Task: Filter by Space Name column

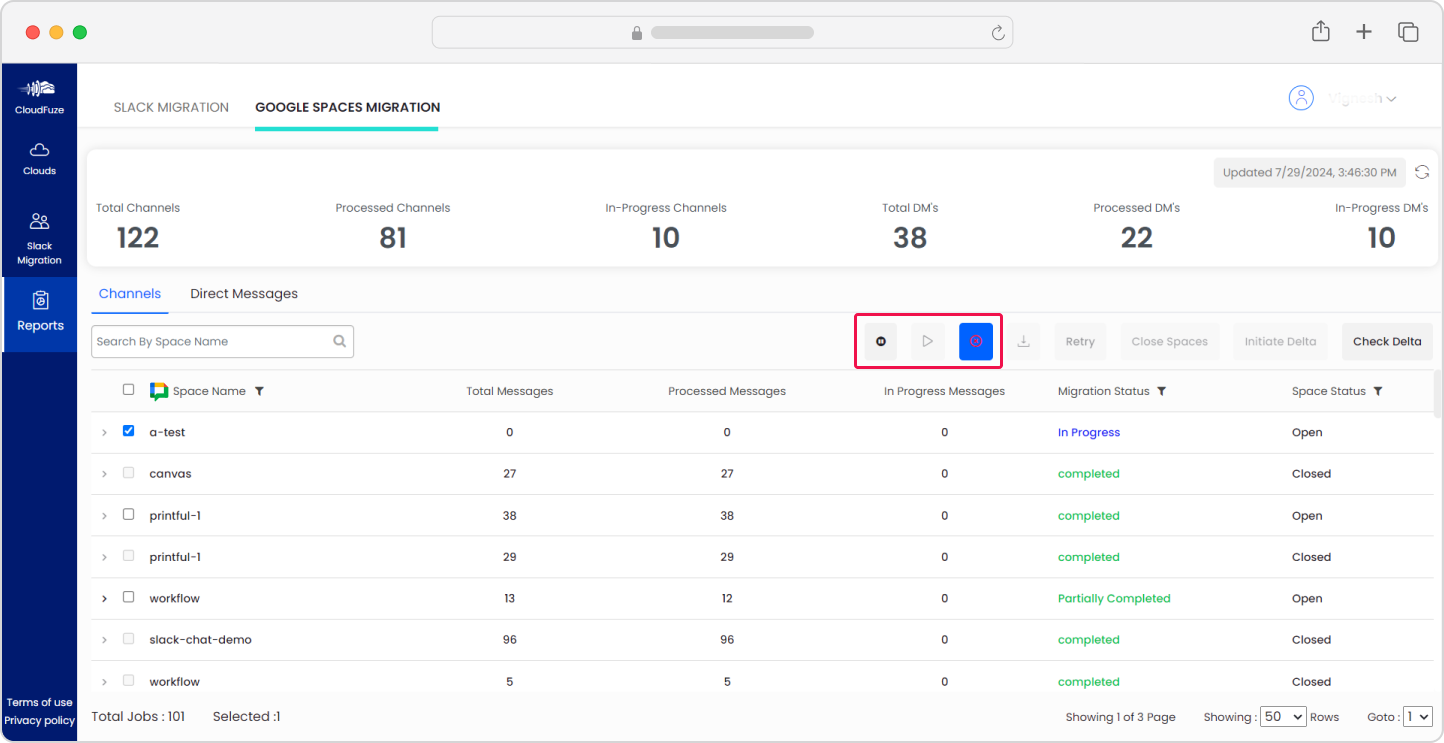Action: pos(259,391)
